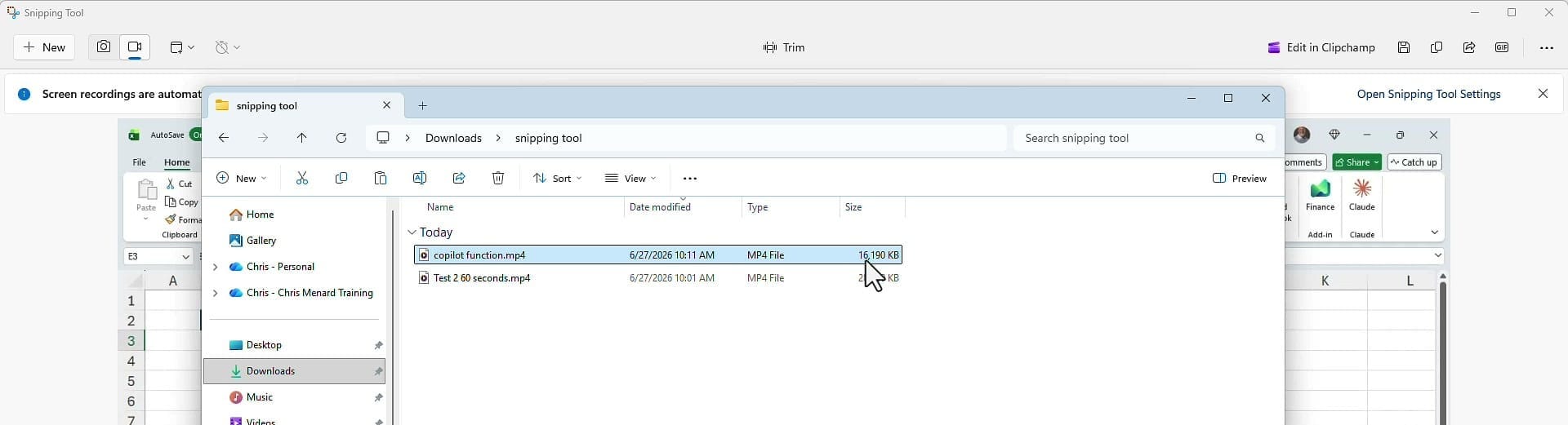
Task: Open Excel File tab
Action: [140, 162]
